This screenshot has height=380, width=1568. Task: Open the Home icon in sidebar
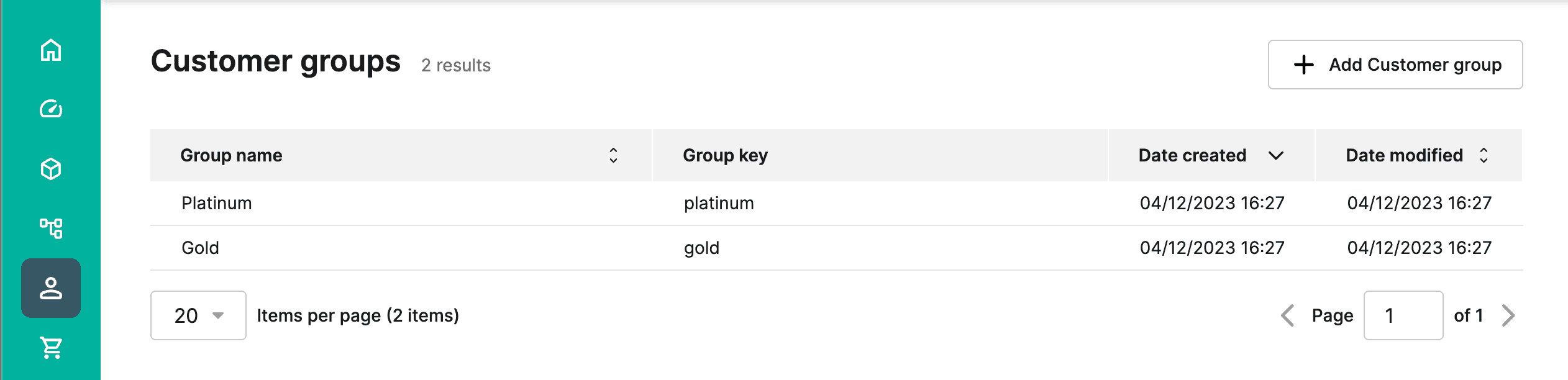(51, 50)
